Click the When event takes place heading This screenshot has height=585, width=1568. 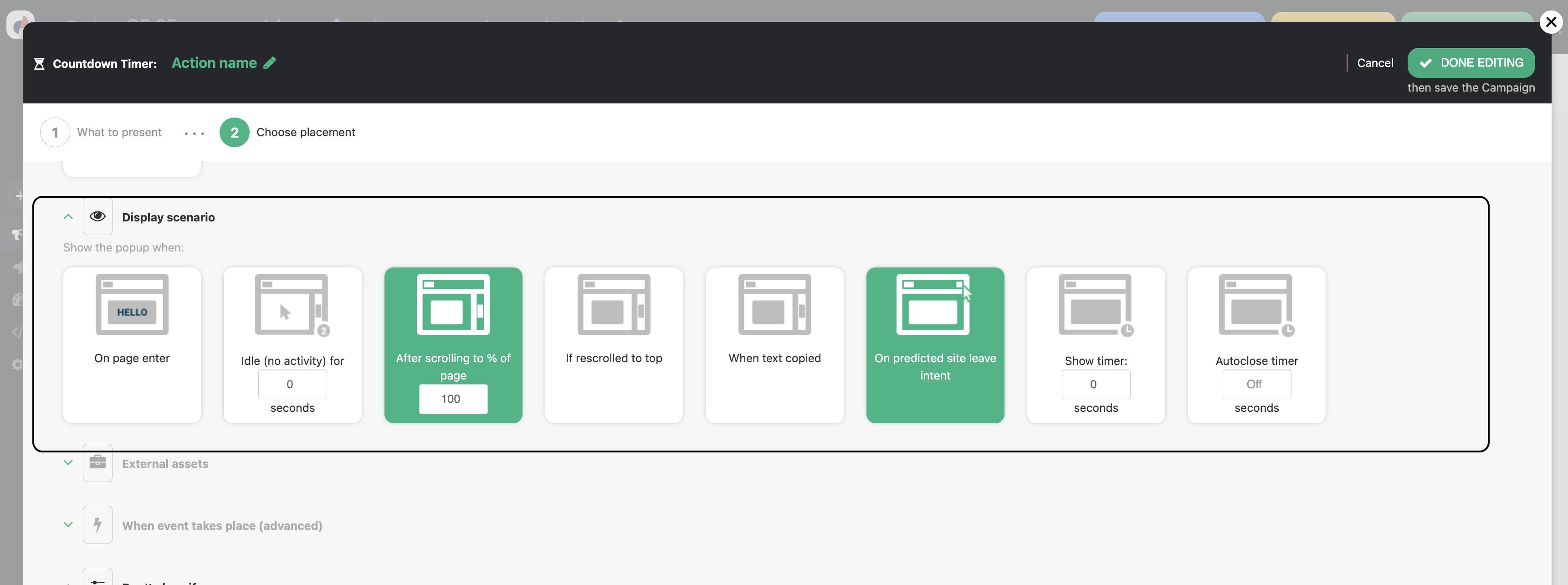tap(222, 526)
